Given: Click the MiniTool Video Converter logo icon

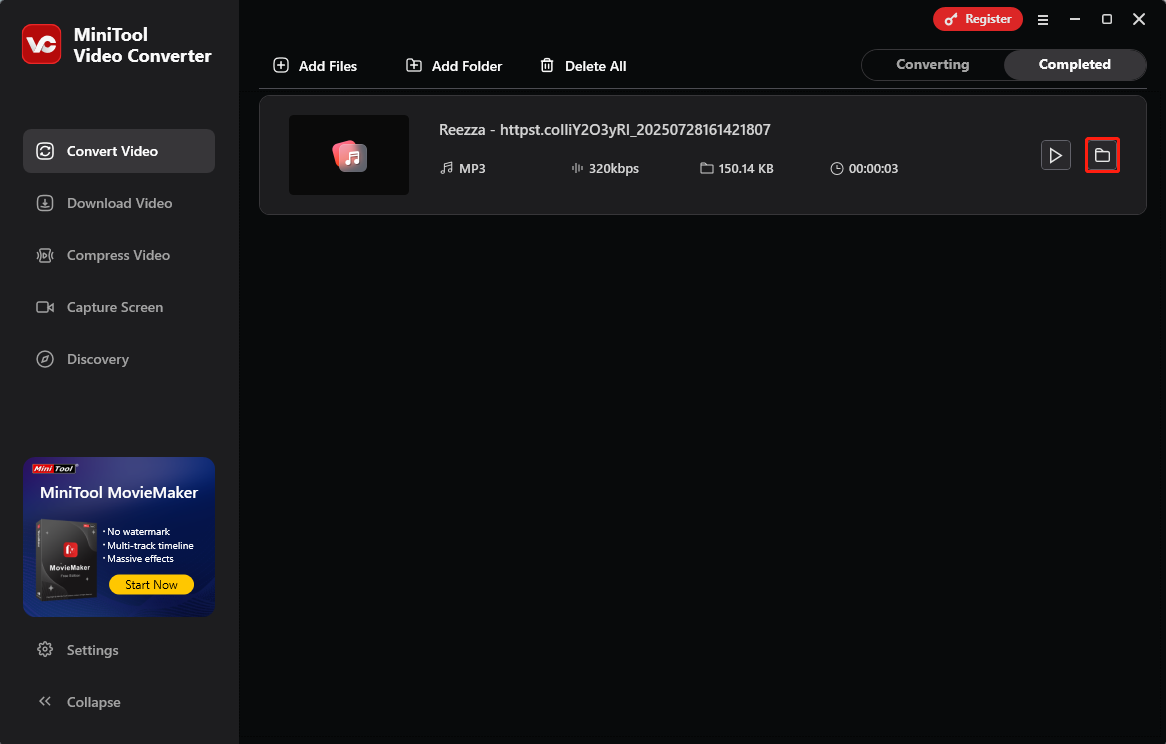Looking at the screenshot, I should click(41, 44).
